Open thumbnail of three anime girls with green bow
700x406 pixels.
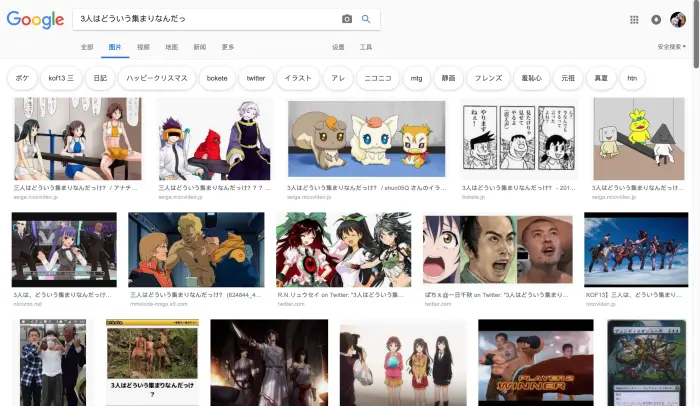tap(343, 250)
